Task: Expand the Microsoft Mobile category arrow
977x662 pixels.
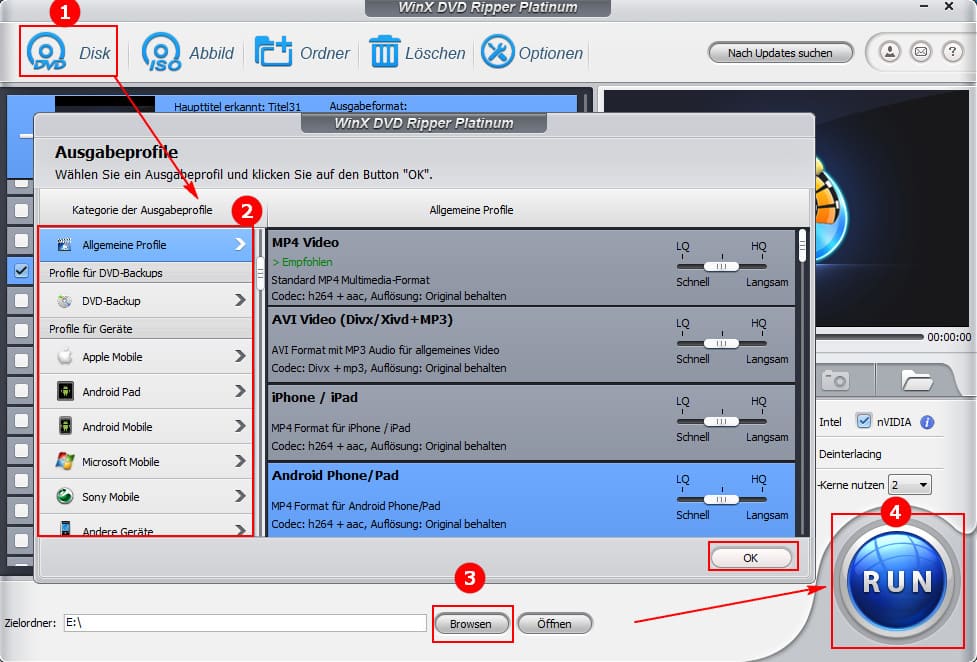Action: 241,461
